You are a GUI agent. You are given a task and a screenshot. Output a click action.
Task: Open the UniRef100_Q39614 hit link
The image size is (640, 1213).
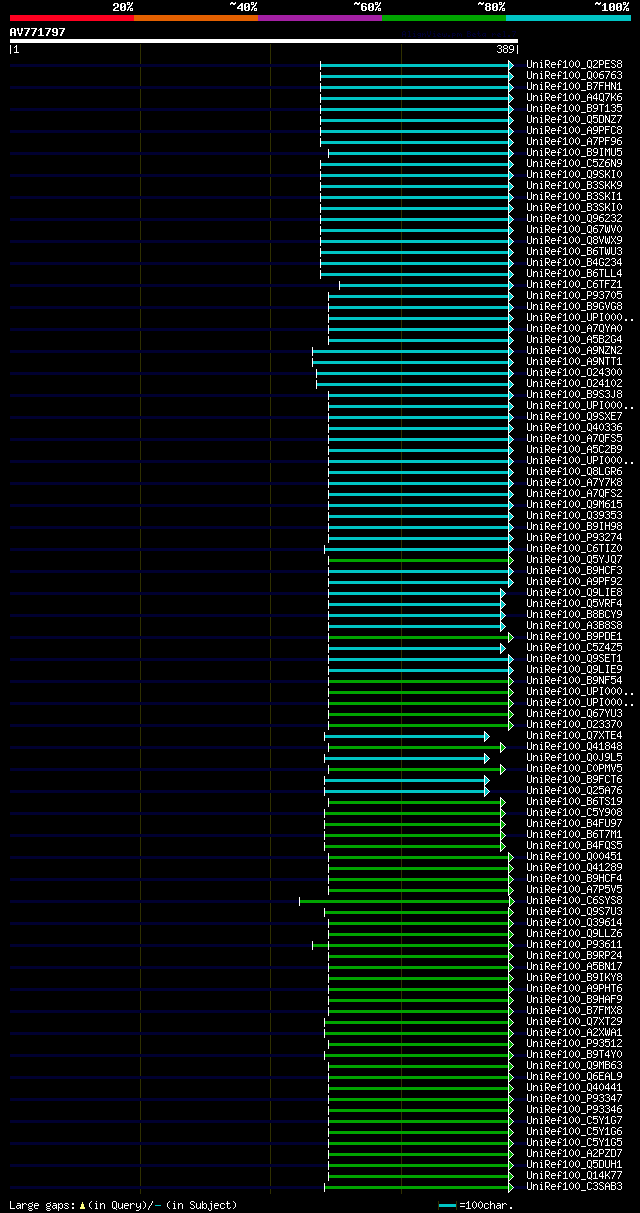574,923
